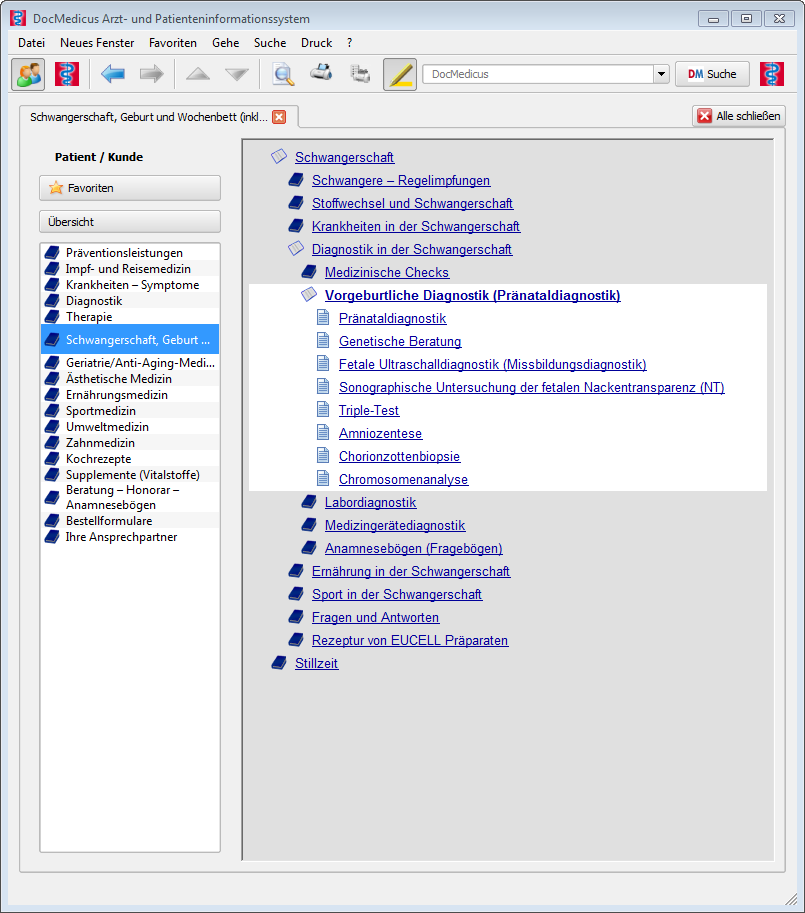Image resolution: width=805 pixels, height=913 pixels.
Task: Expand book icon beside Krankheiten in der Schwangerschaft
Action: (296, 226)
